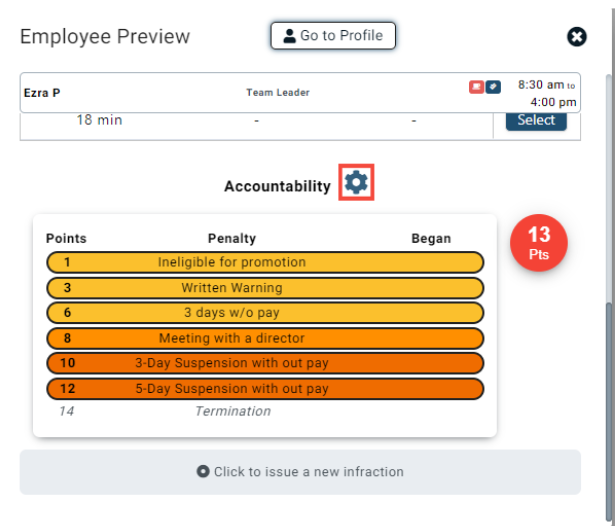615x526 pixels.
Task: Select Meeting with a director penalty
Action: (x=265, y=338)
